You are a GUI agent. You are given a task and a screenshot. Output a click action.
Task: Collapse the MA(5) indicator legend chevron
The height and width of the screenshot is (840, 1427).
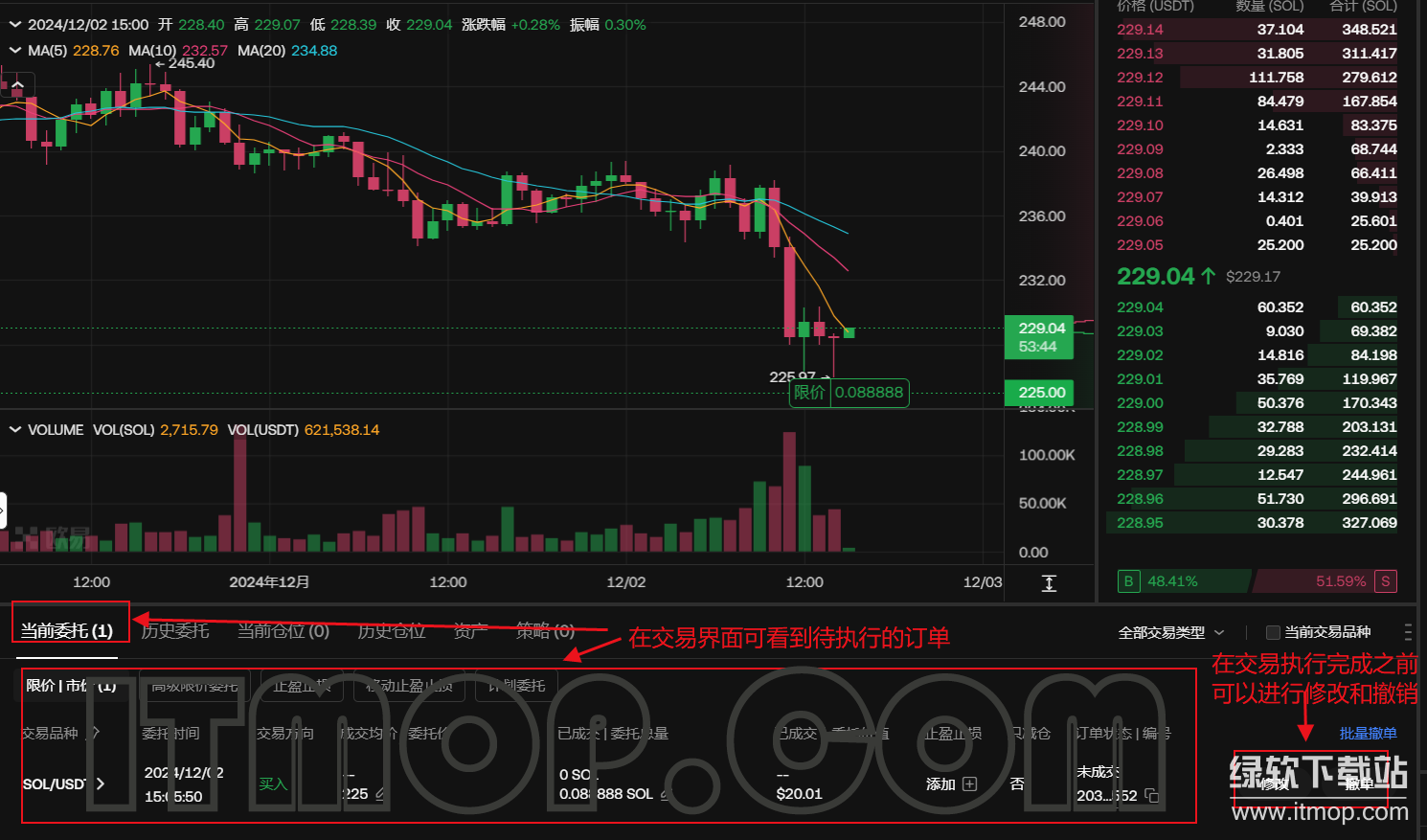click(x=14, y=51)
